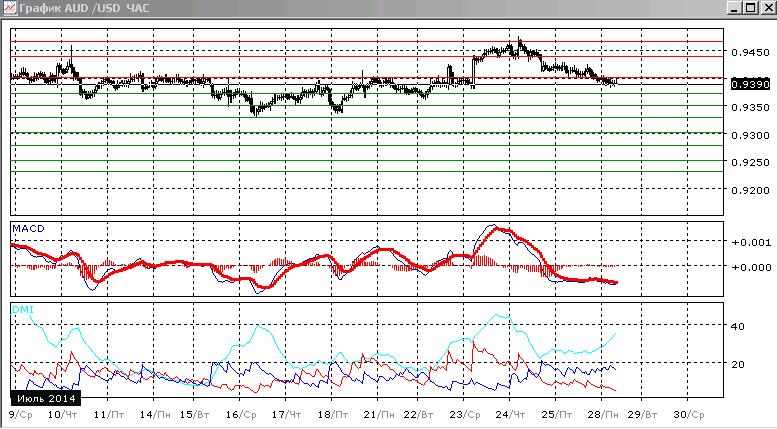The width and height of the screenshot is (777, 429).
Task: Click the date label 29/Вт
Action: point(643,415)
